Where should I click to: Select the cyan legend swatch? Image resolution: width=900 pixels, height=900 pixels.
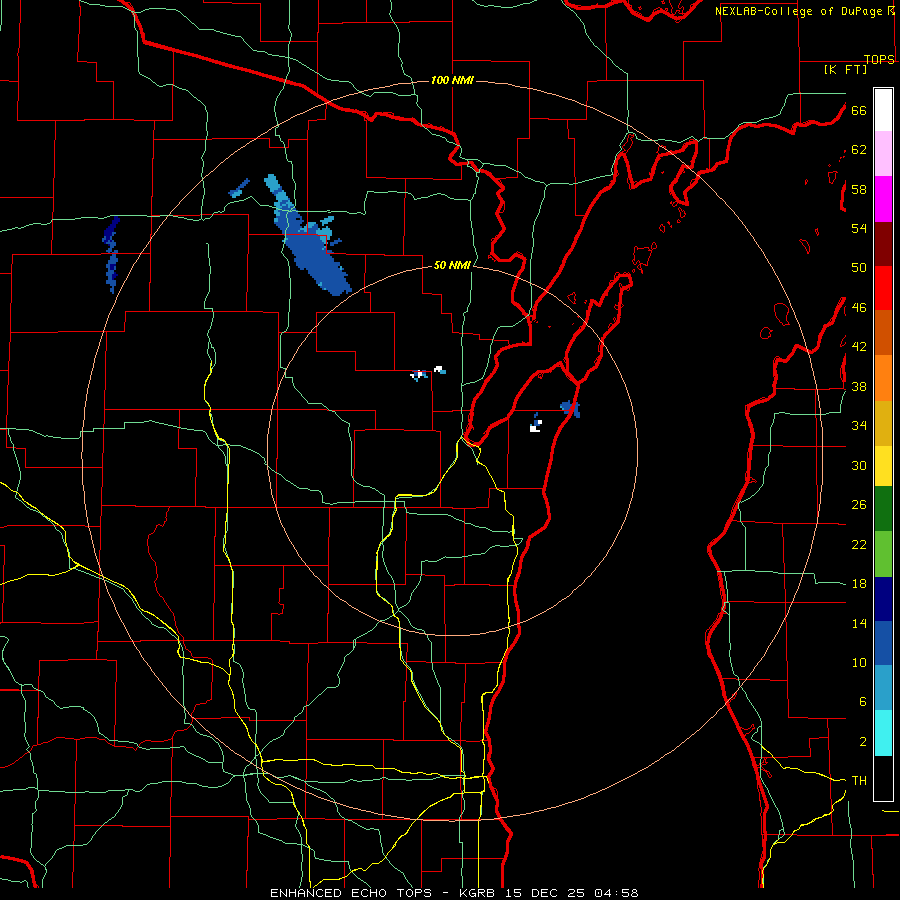coord(883,734)
